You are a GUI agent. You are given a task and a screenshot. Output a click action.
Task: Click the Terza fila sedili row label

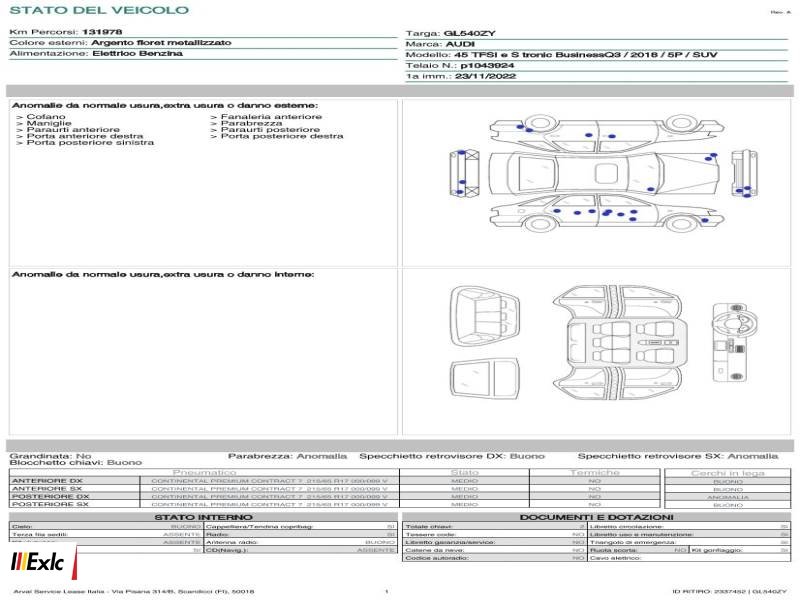40,534
